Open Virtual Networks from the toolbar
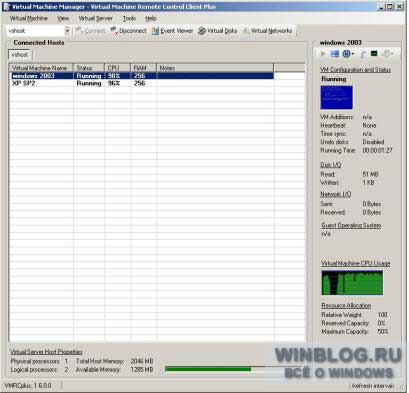 [267, 31]
